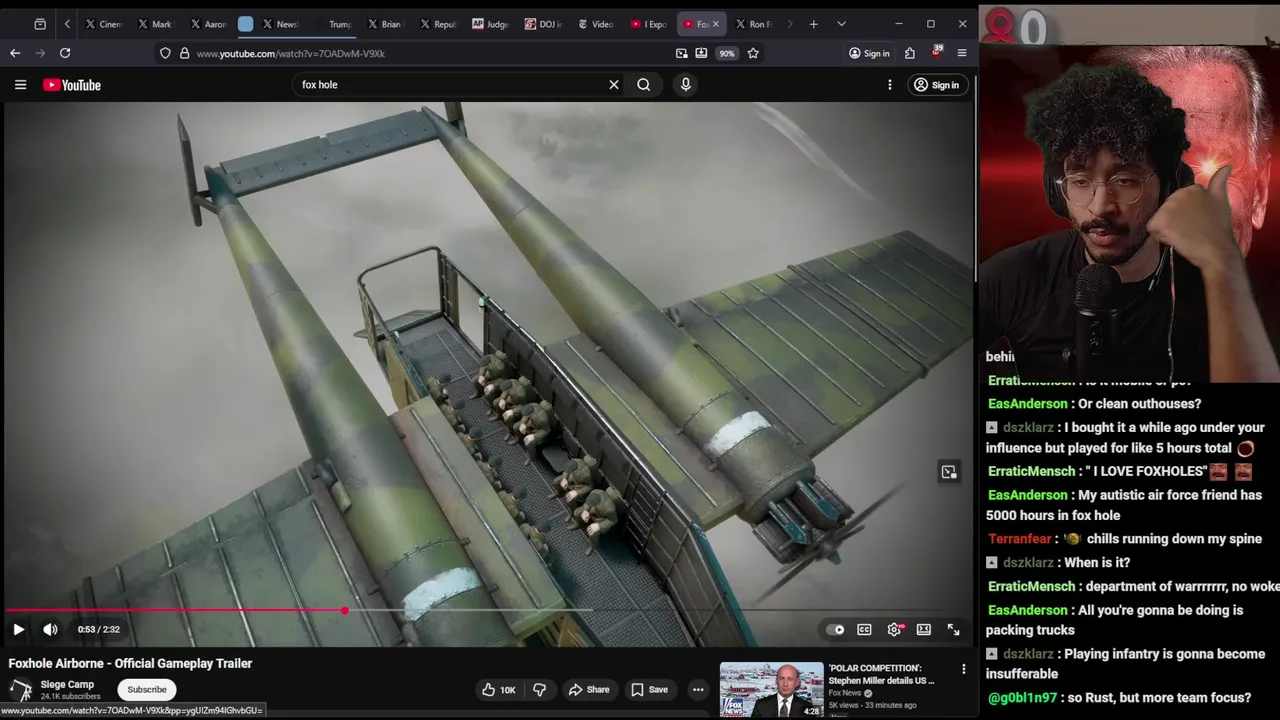
Task: Switch to the 'Brian' X tab
Action: pyautogui.click(x=385, y=24)
